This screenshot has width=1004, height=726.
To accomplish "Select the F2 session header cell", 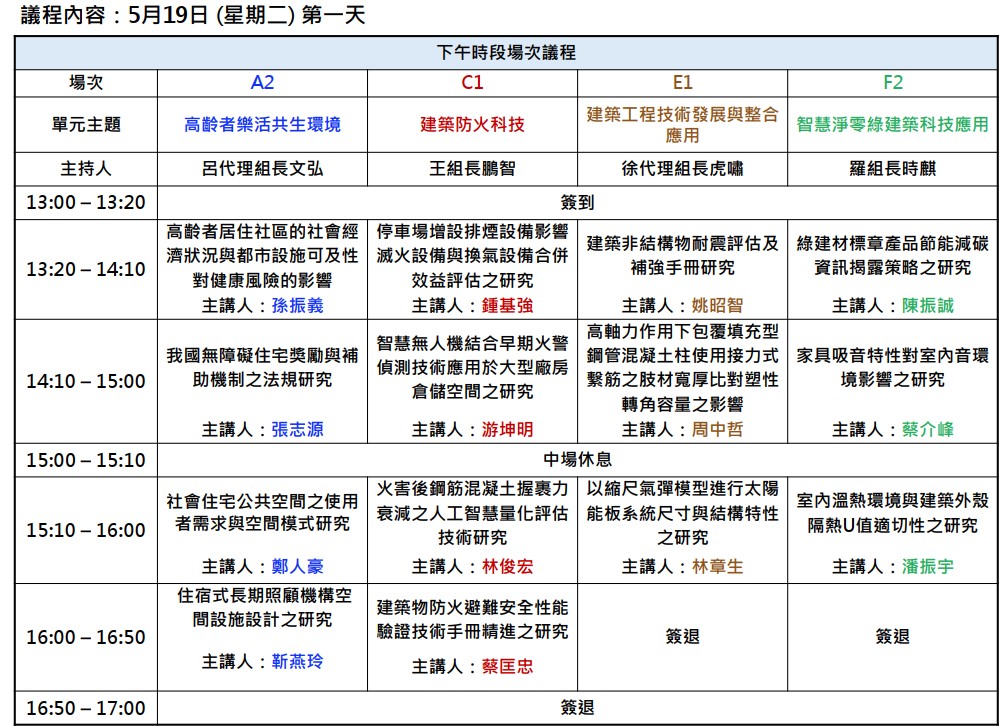I will [x=892, y=84].
